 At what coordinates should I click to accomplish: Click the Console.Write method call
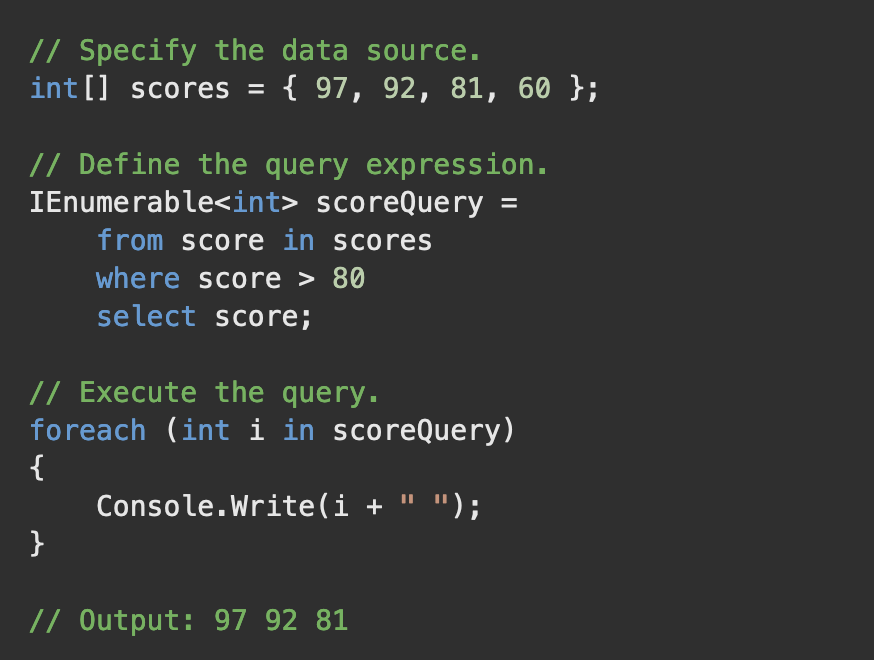coord(288,506)
